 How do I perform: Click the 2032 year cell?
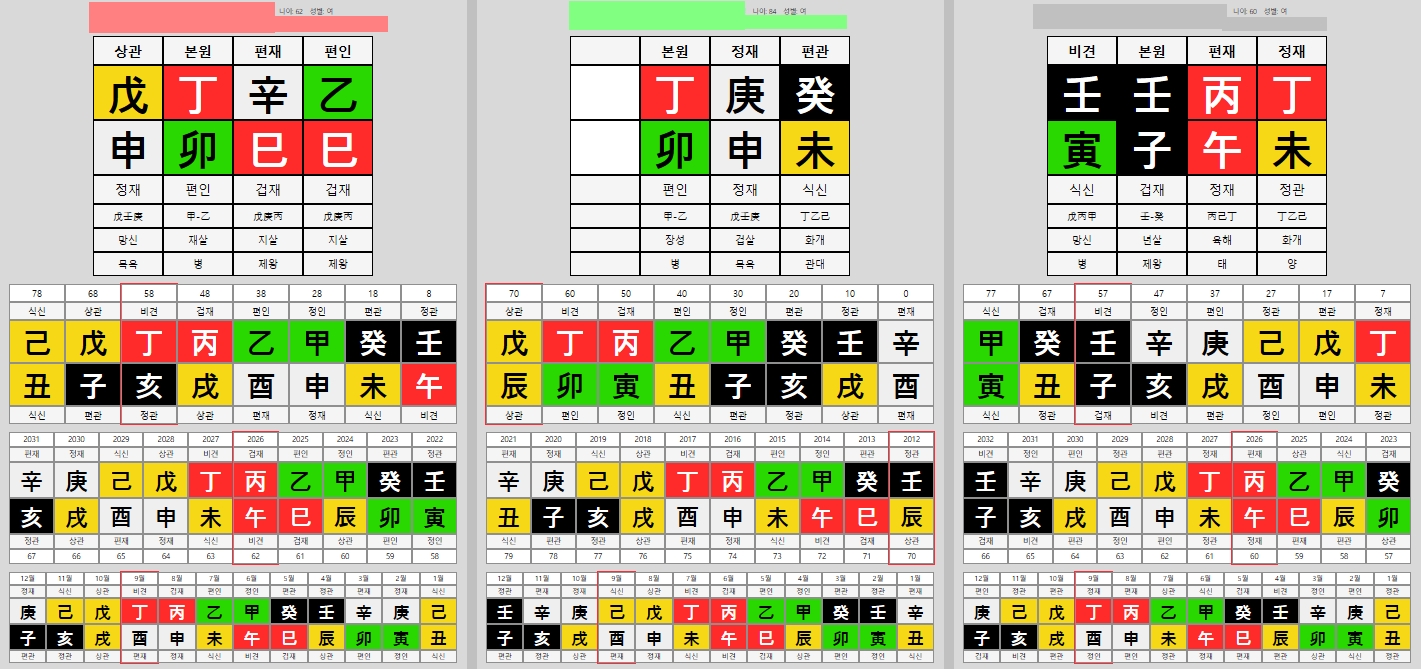tap(985, 439)
